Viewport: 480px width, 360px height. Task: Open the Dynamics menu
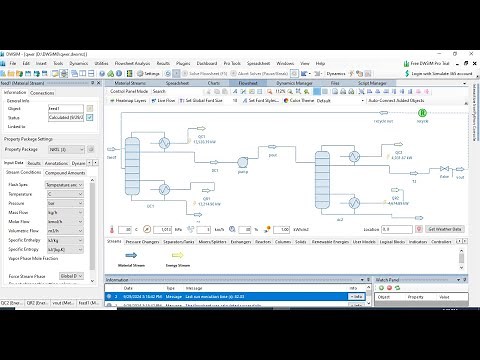(x=79, y=63)
